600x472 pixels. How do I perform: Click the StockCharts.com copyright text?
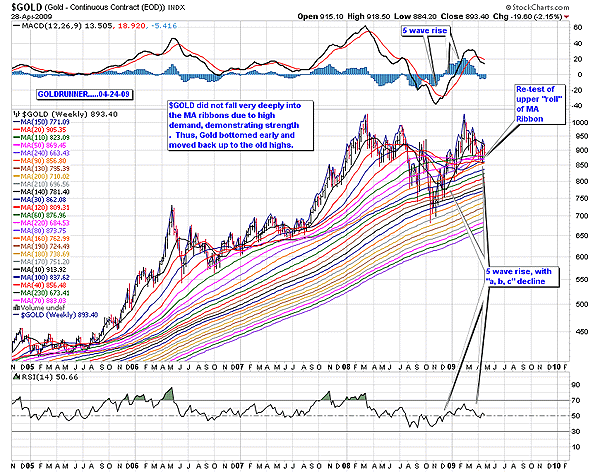[537, 7]
